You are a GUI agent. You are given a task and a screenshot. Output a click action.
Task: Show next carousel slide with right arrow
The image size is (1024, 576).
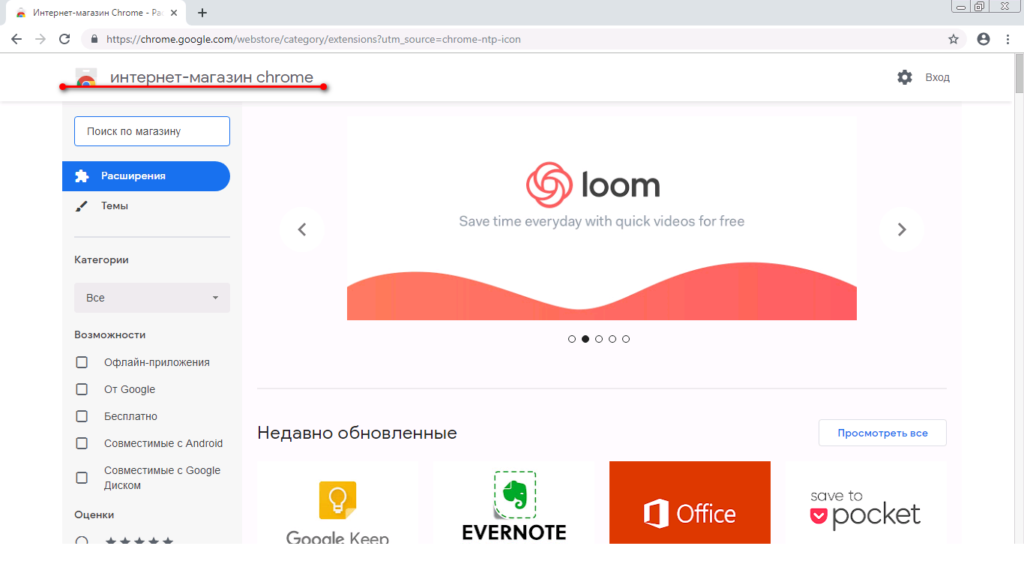pyautogui.click(x=901, y=229)
